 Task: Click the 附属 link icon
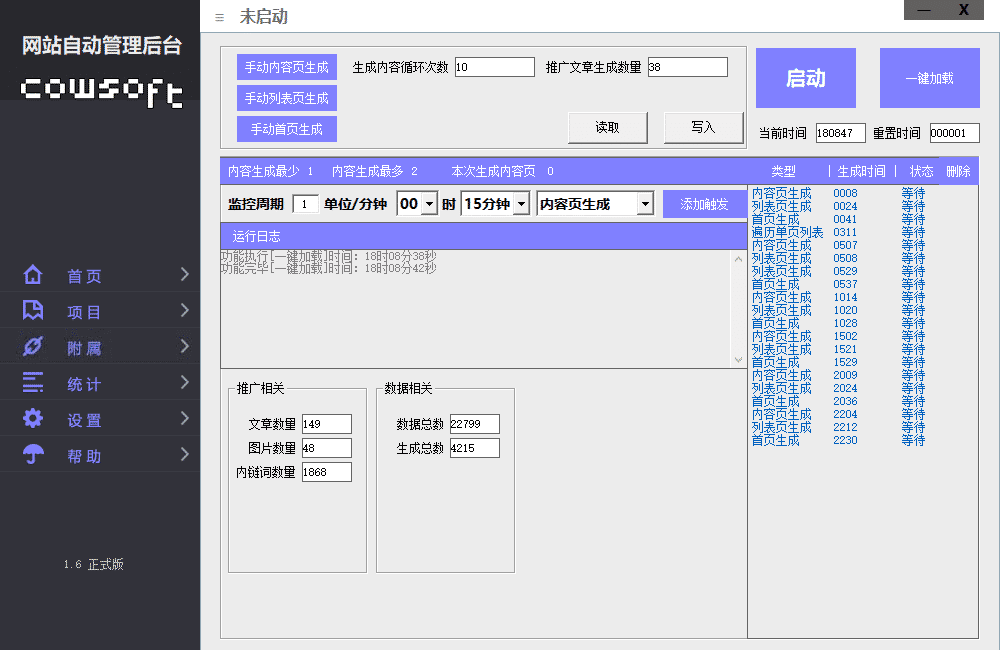[33, 347]
